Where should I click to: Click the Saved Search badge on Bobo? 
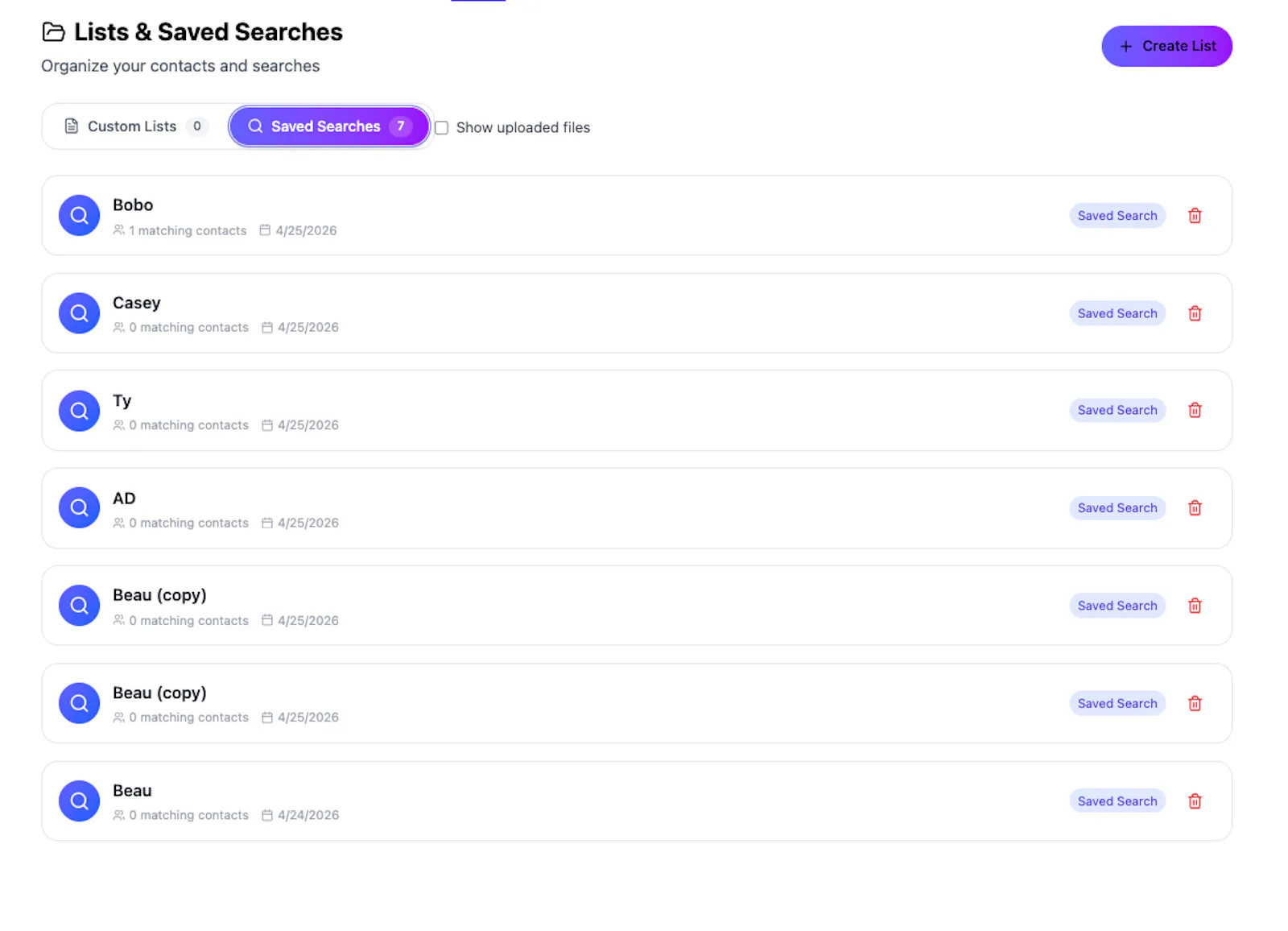(x=1117, y=216)
